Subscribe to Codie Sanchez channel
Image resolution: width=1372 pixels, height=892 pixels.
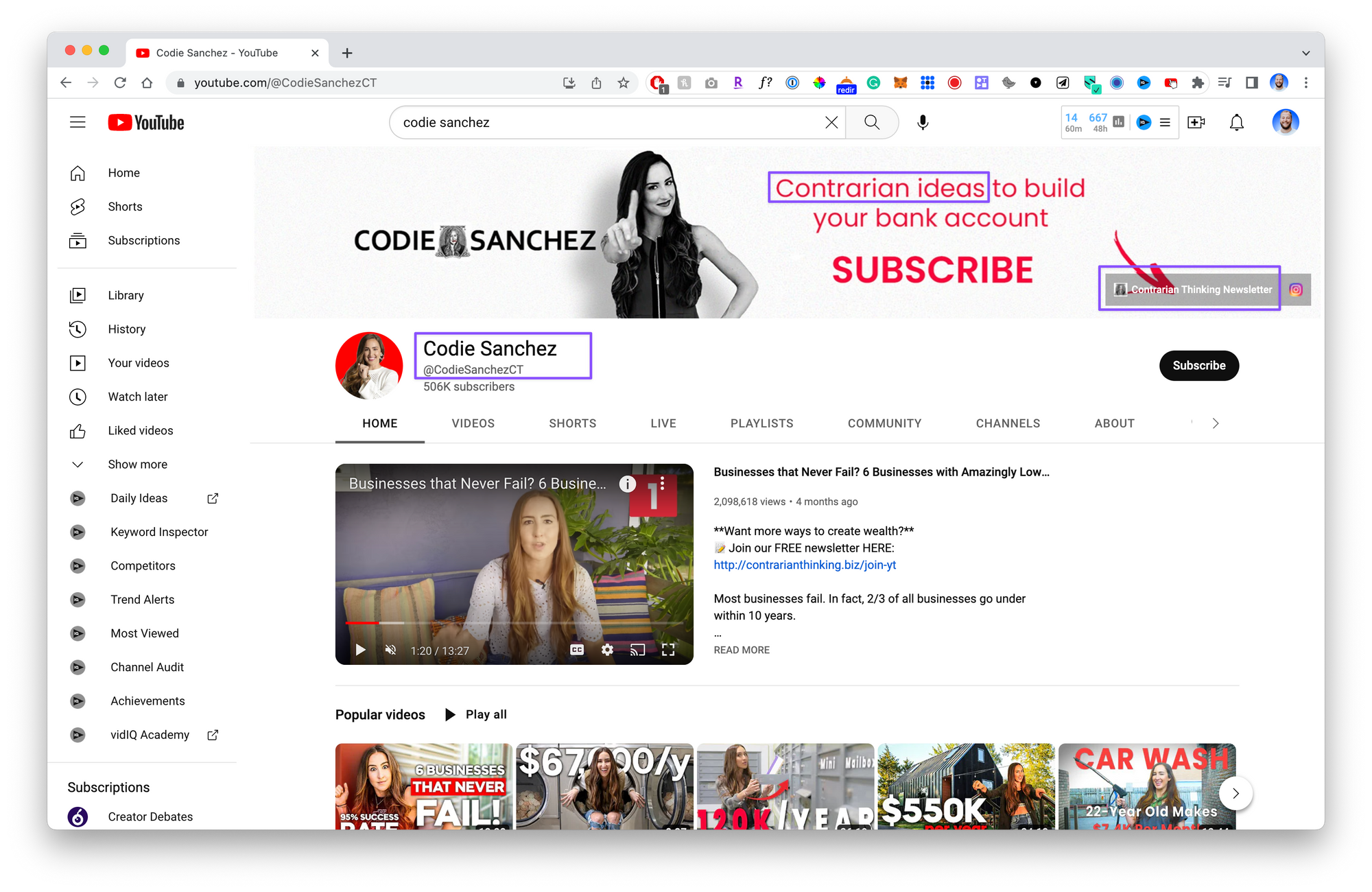[1198, 366]
